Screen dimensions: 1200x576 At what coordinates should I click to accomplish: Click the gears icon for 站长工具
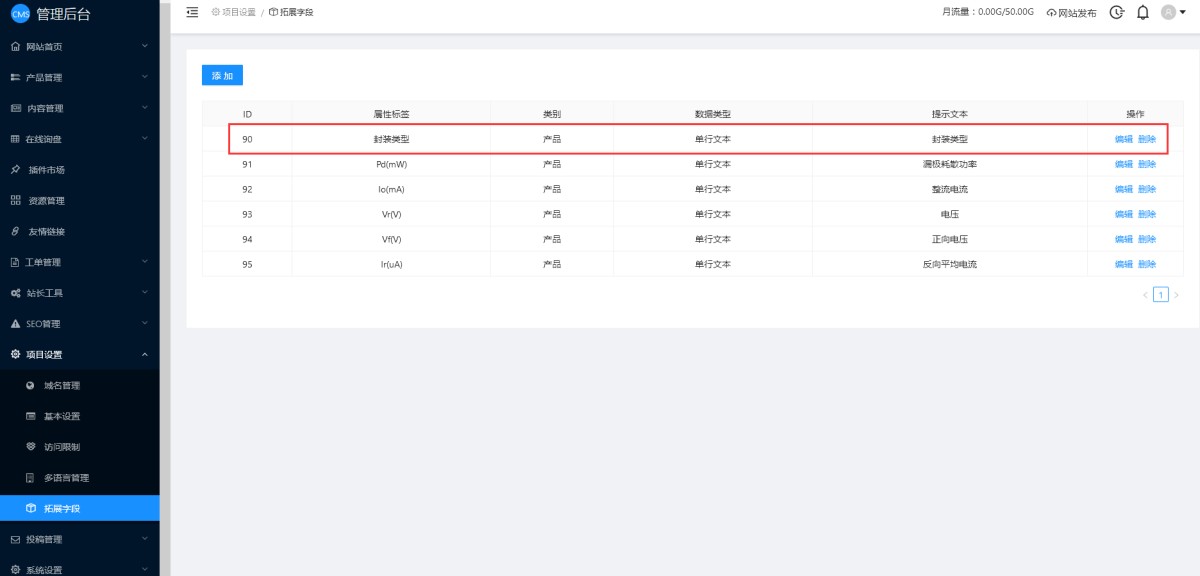[x=15, y=293]
